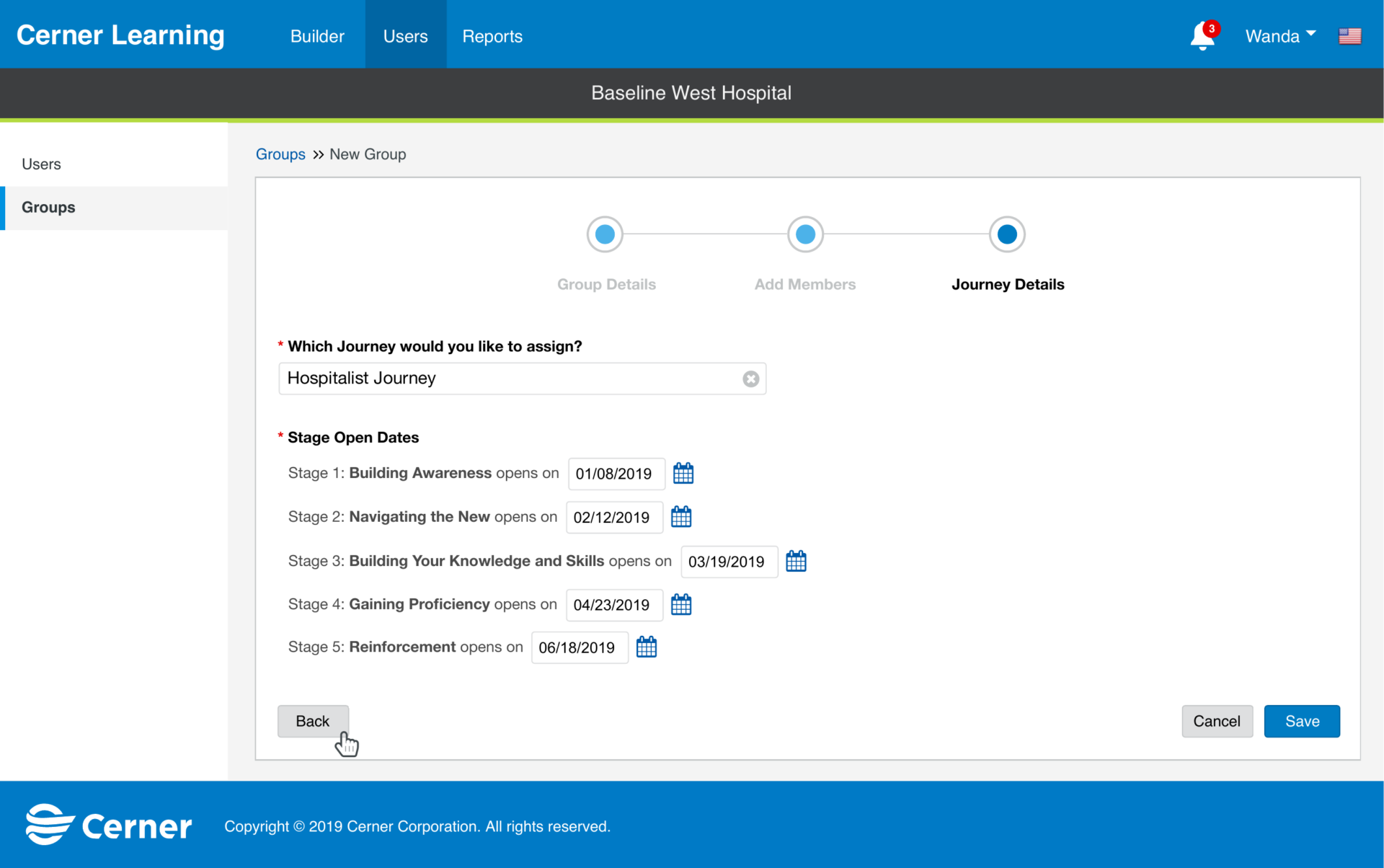Jump to the Group Details step circle
1384x868 pixels.
tap(605, 234)
